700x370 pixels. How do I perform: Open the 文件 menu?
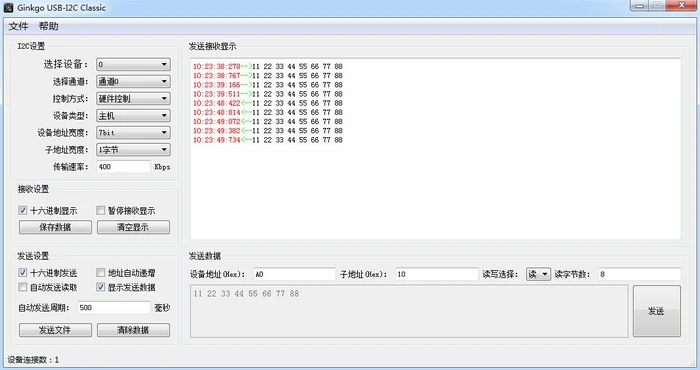(x=18, y=26)
